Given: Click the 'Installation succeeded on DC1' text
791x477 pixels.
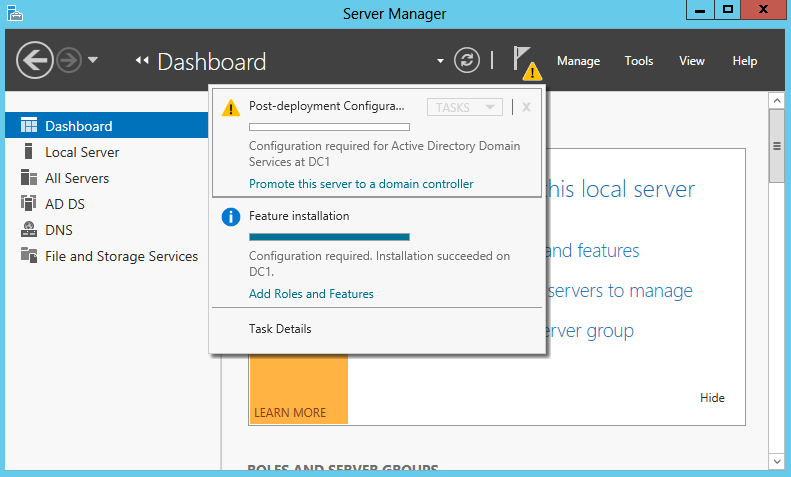Looking at the screenshot, I should click(x=379, y=264).
